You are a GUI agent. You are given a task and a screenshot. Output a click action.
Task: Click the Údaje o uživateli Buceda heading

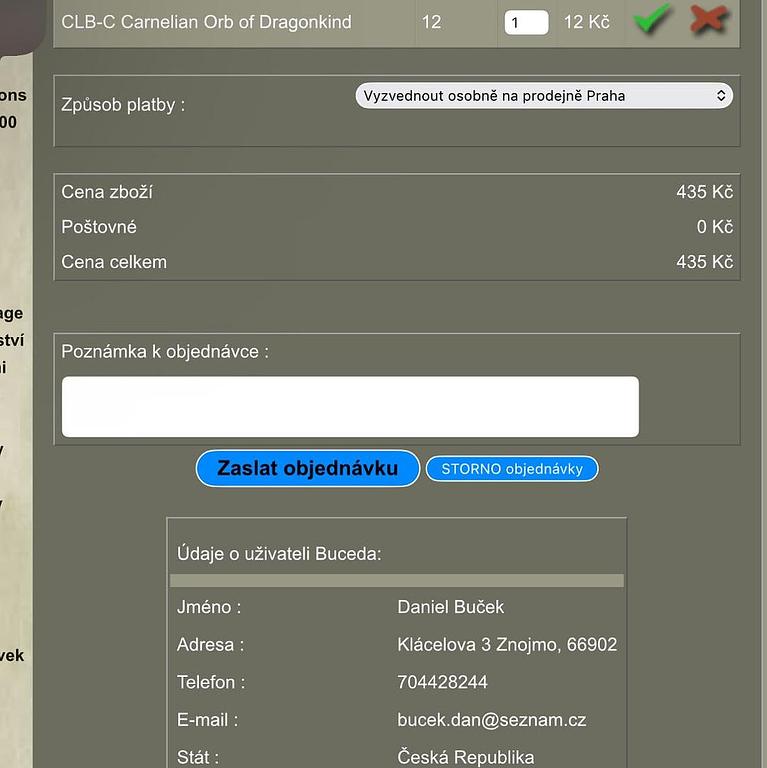pyautogui.click(x=279, y=554)
